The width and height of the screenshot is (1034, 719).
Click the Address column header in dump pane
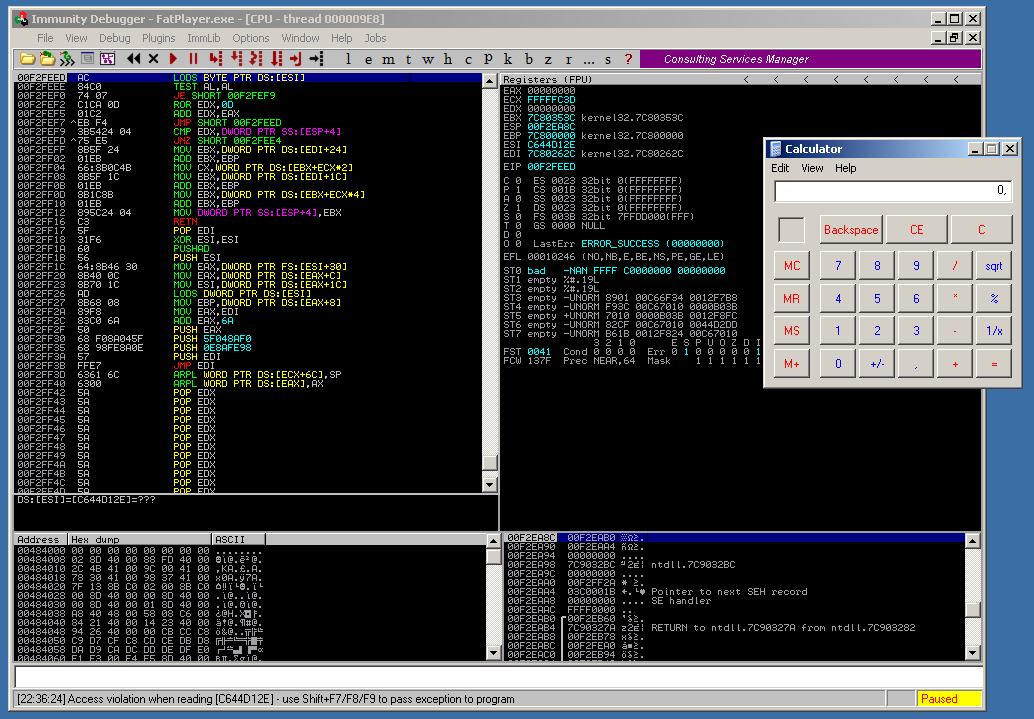[x=40, y=540]
